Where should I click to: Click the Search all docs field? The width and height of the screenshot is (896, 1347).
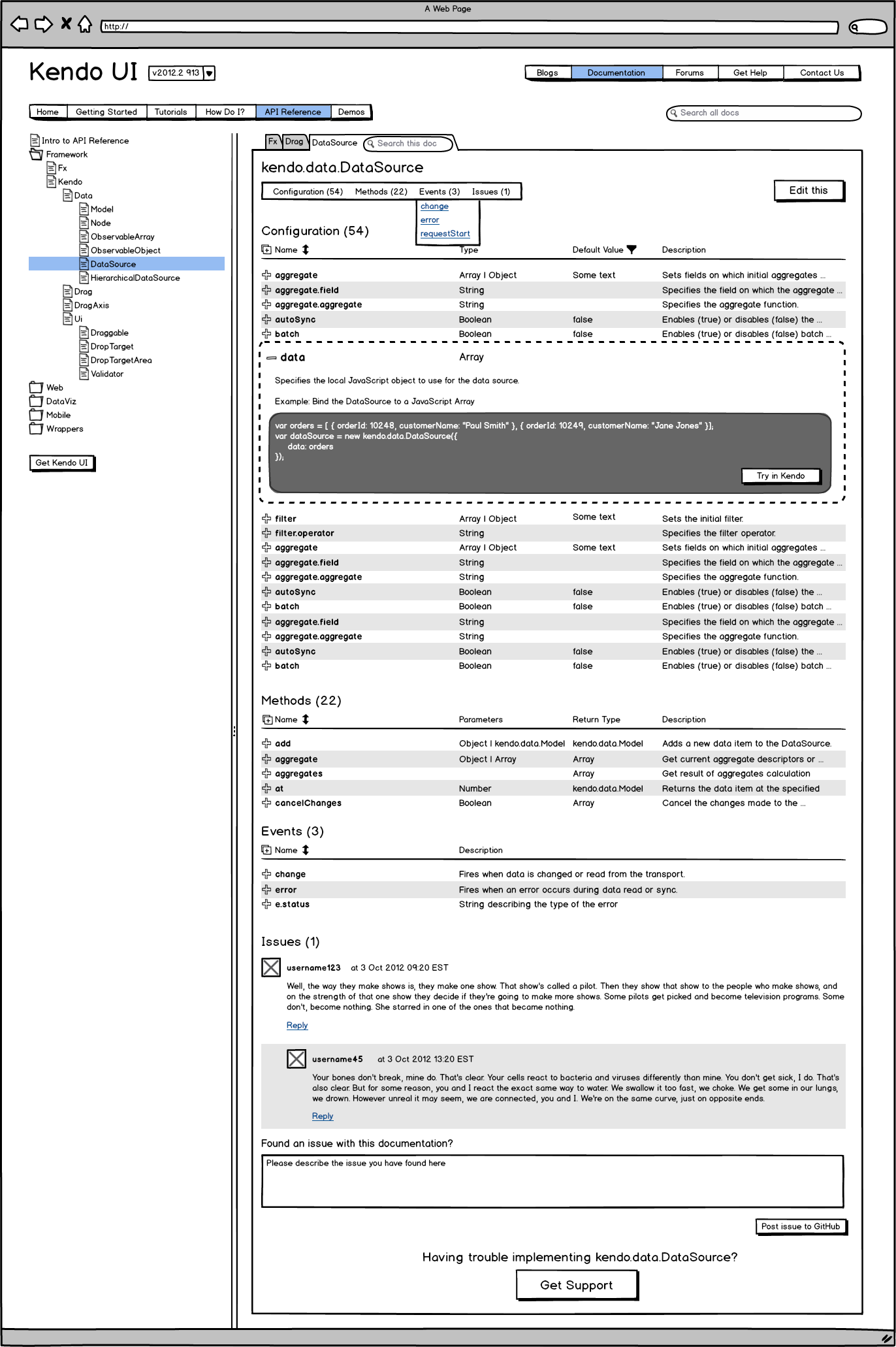click(x=763, y=113)
